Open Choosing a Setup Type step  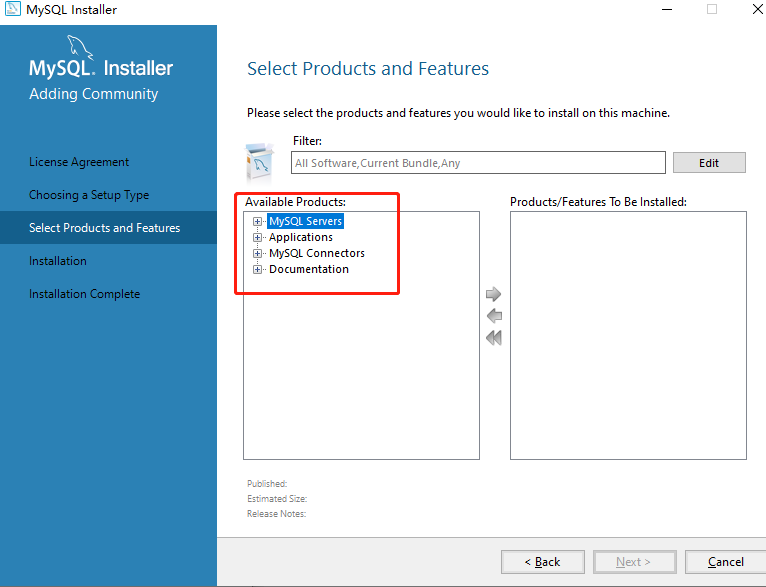tap(89, 195)
